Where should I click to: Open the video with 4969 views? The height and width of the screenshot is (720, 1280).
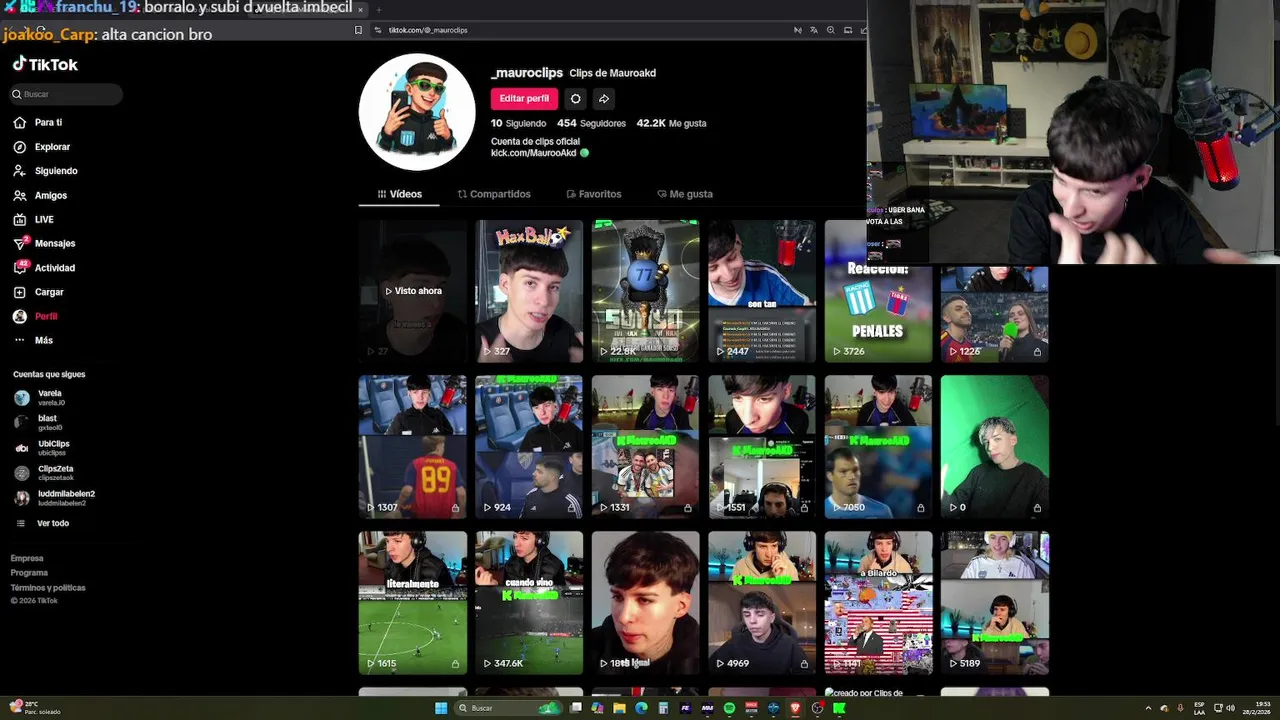[x=762, y=602]
